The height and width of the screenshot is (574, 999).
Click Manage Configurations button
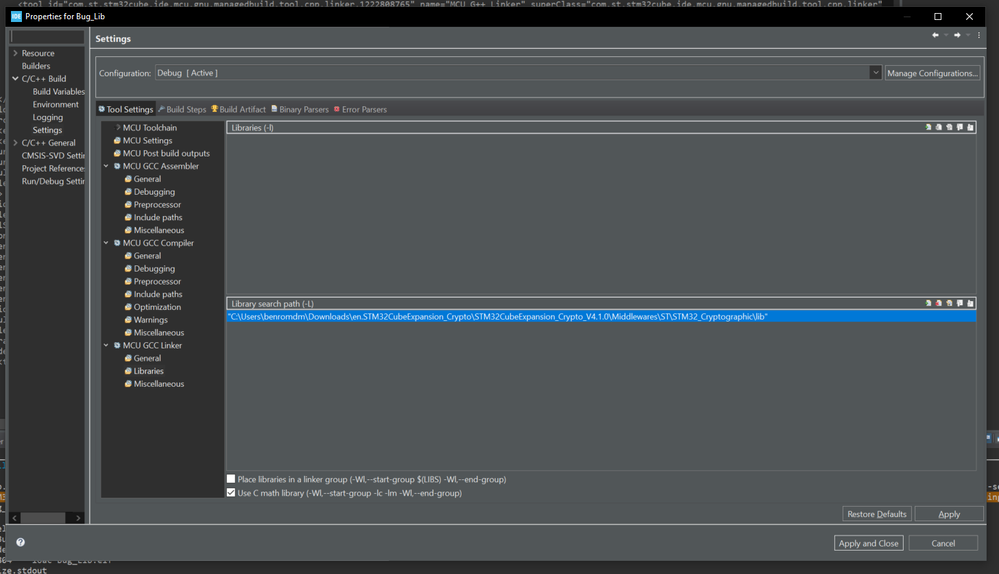(932, 73)
